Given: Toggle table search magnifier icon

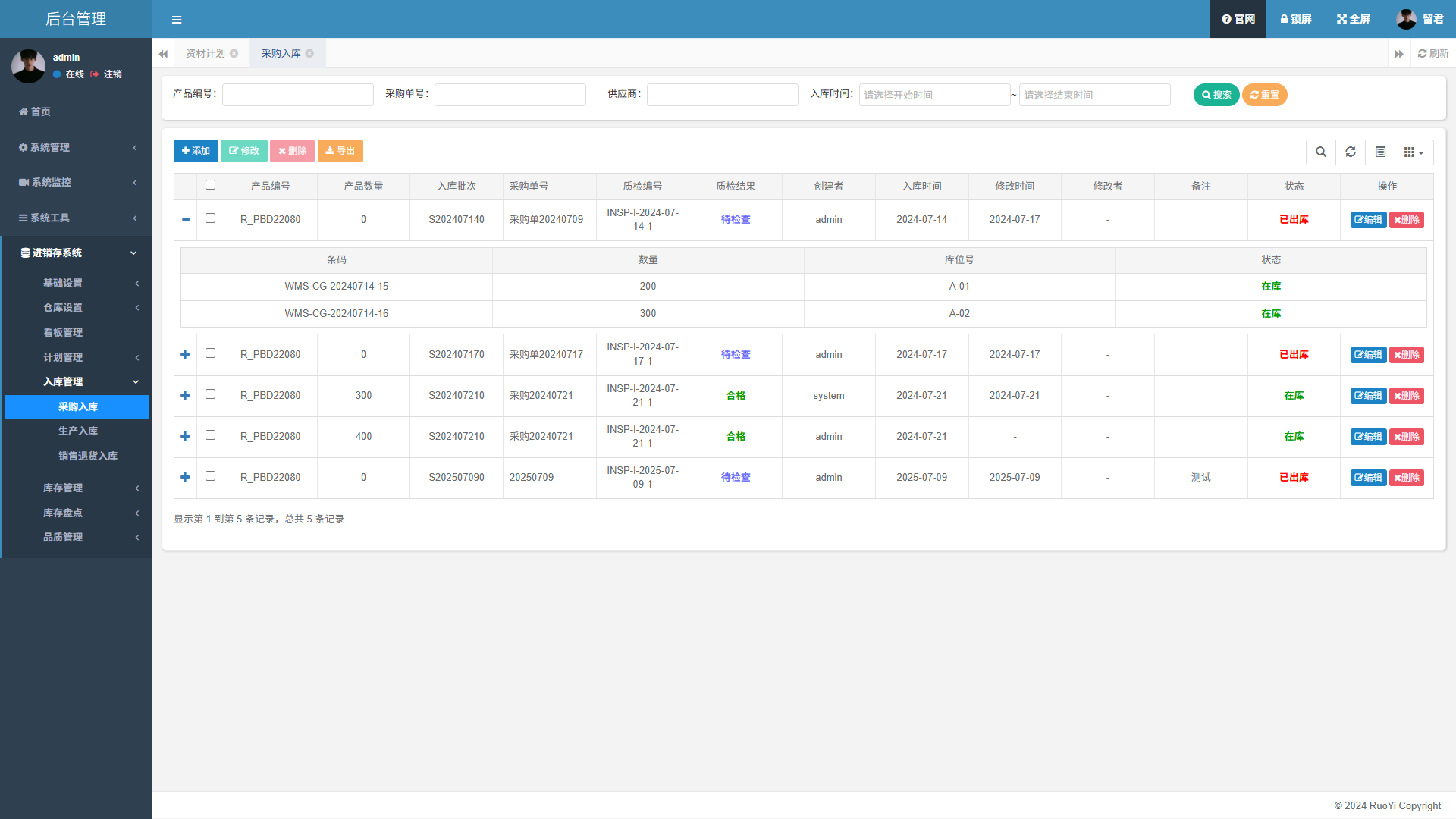Looking at the screenshot, I should [1321, 152].
